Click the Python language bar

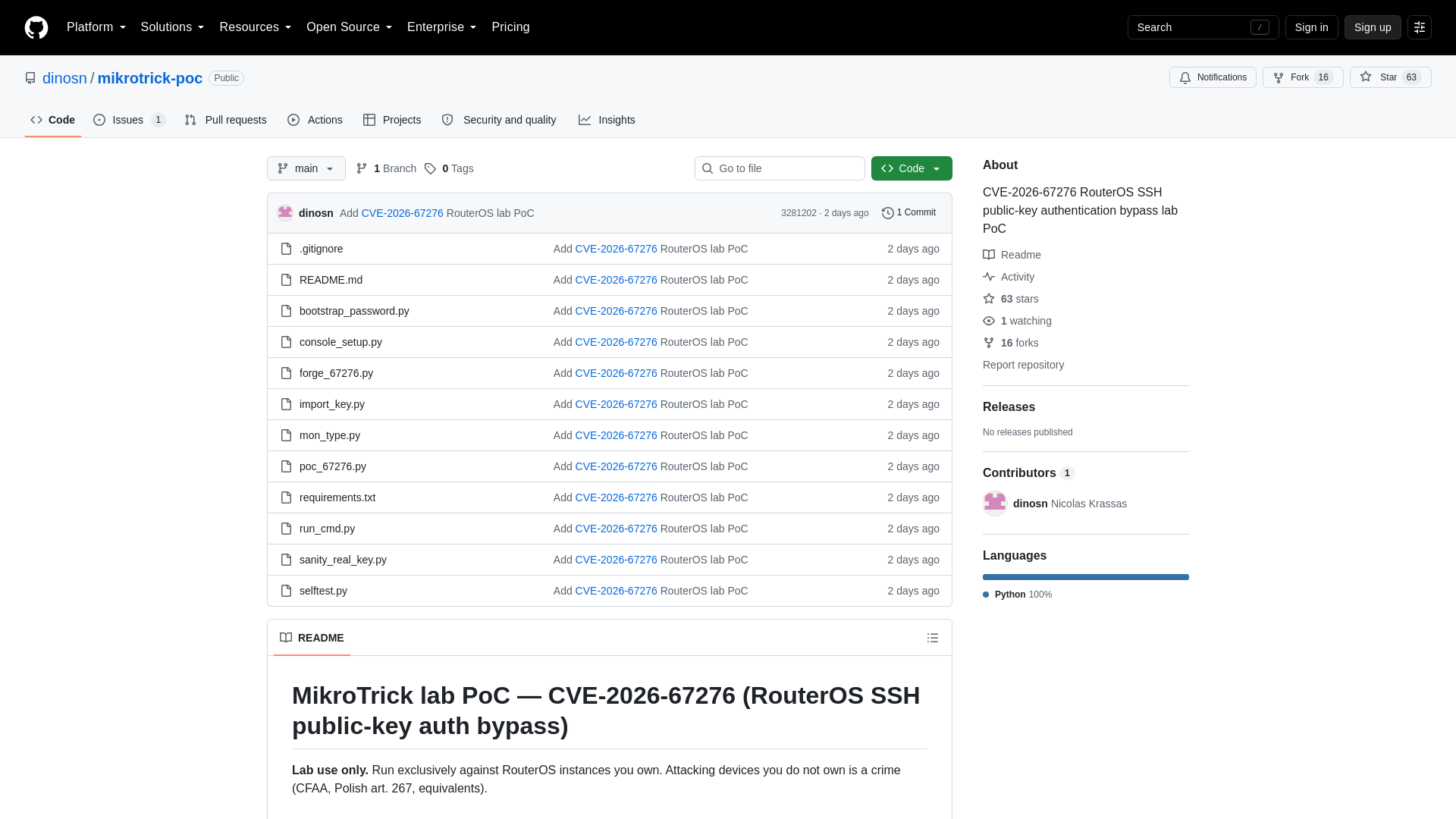[1086, 577]
